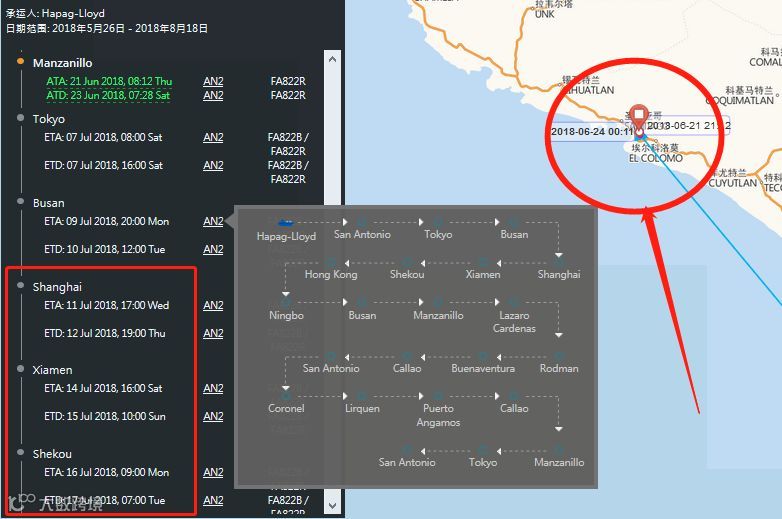
Task: Click 'ETD: 10 Jul 2018, 12:00 Tue' text
Action: (104, 249)
